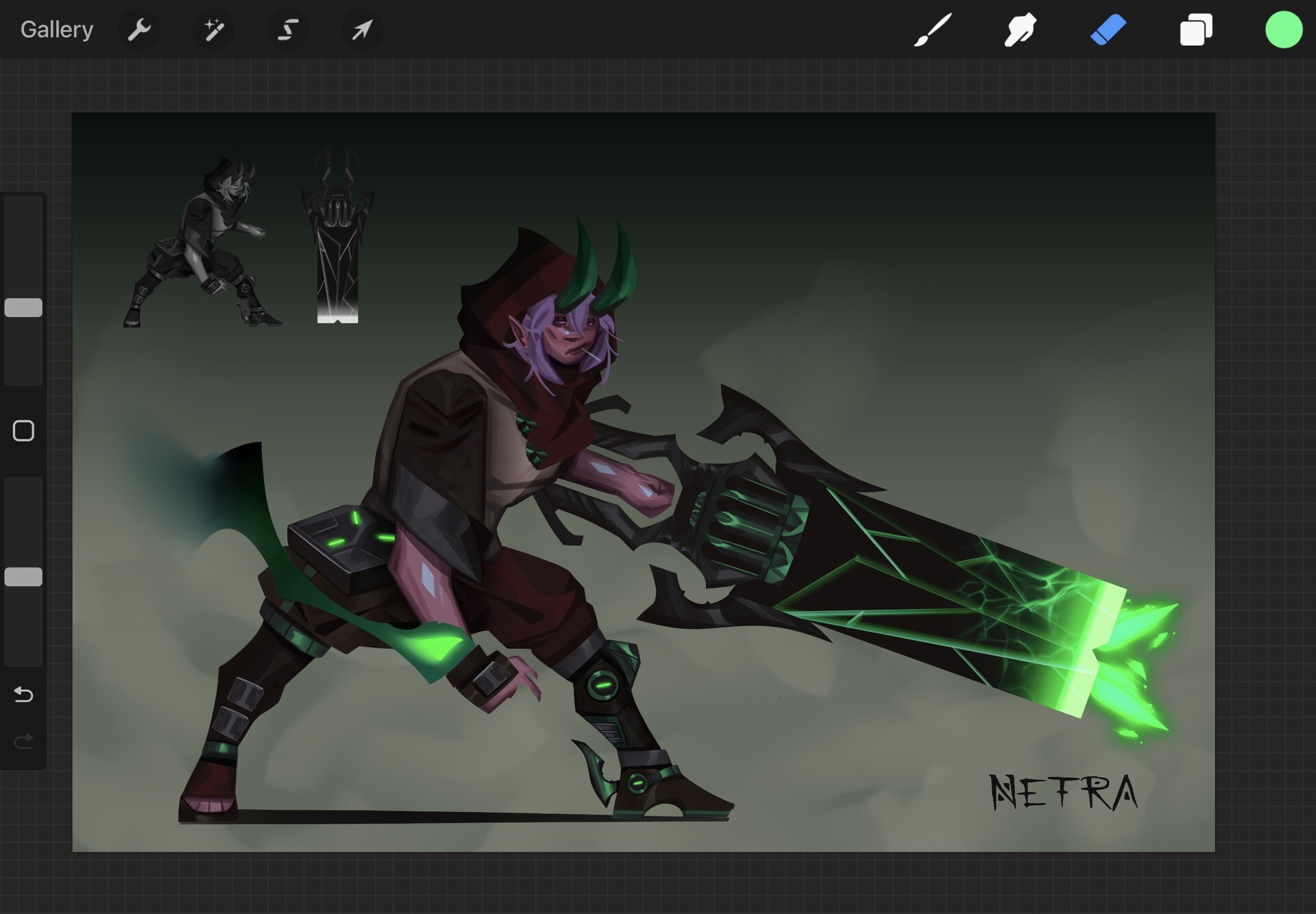Image resolution: width=1316 pixels, height=914 pixels.
Task: Activate the Transform arrow tool
Action: click(362, 29)
